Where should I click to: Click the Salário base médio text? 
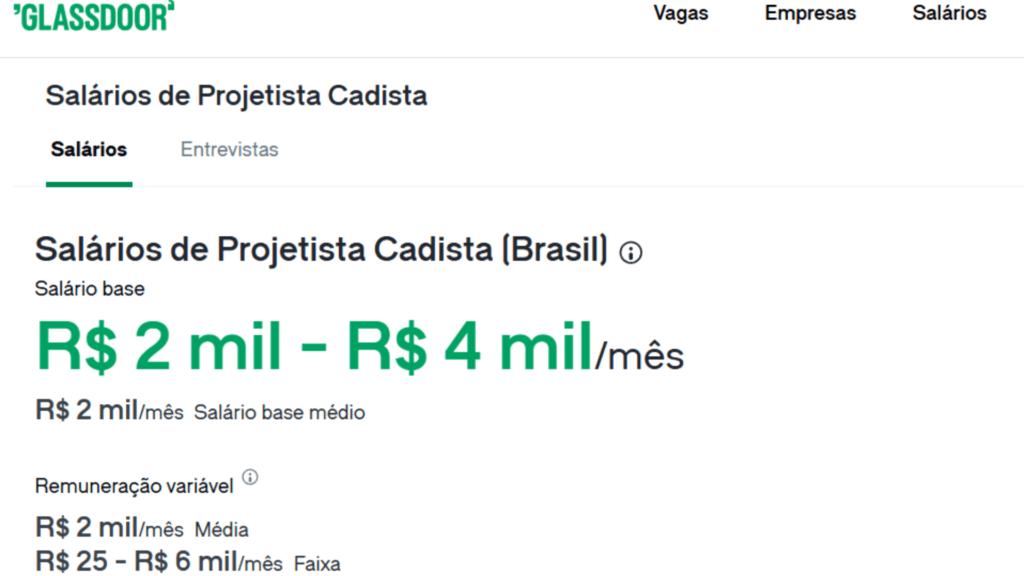pos(279,412)
